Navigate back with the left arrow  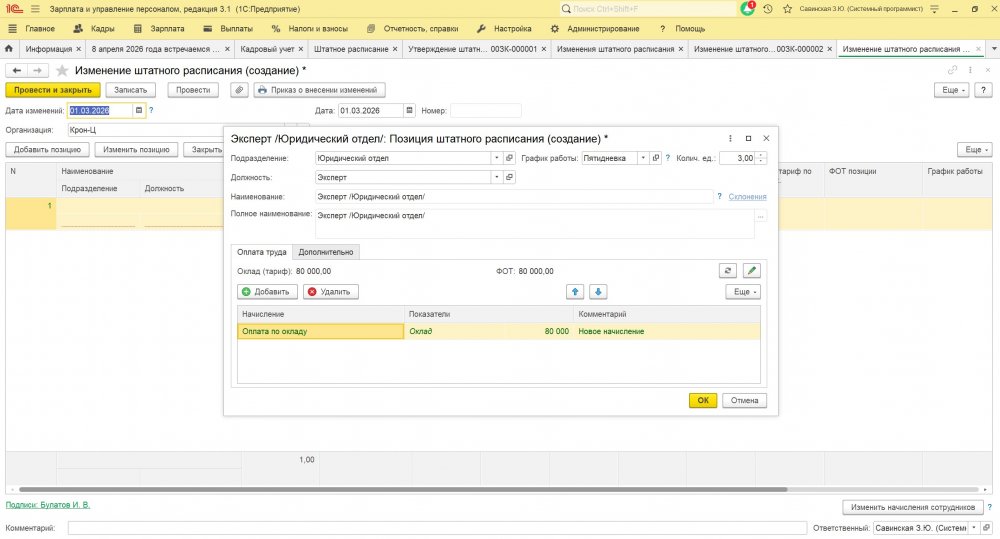pos(17,70)
